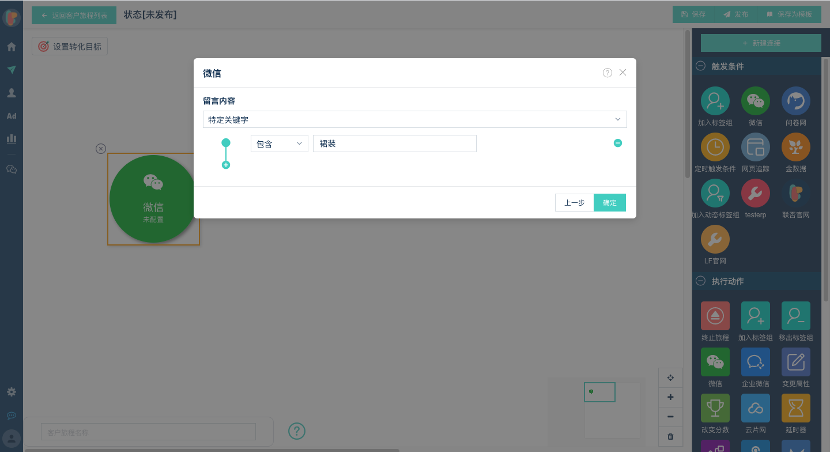Open the 包含 operator dropdown

[x=279, y=143]
